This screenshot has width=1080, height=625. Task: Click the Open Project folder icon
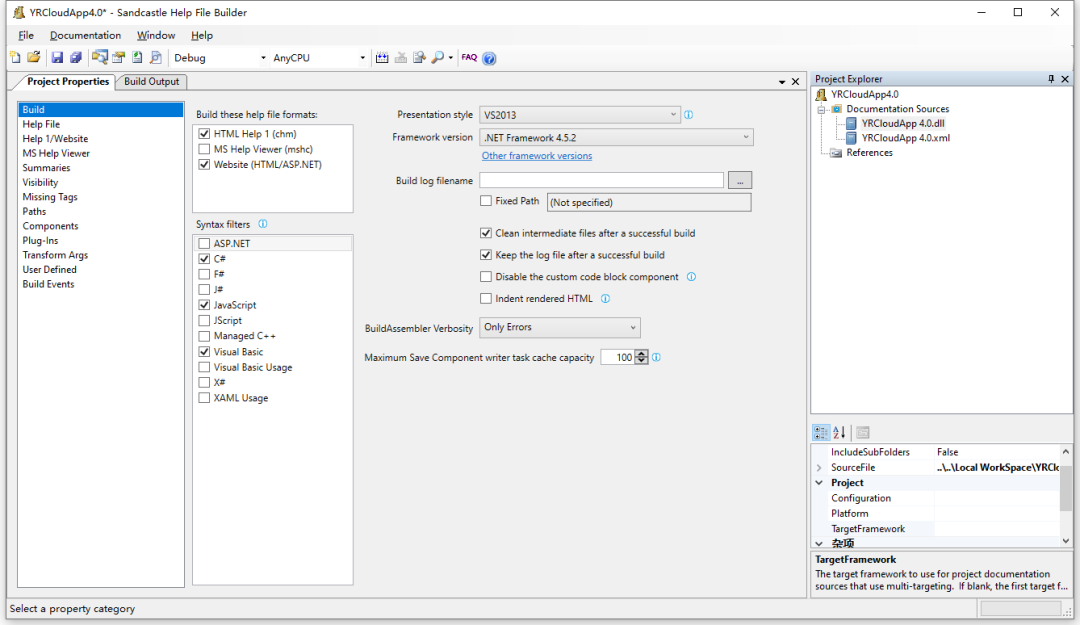coord(33,58)
